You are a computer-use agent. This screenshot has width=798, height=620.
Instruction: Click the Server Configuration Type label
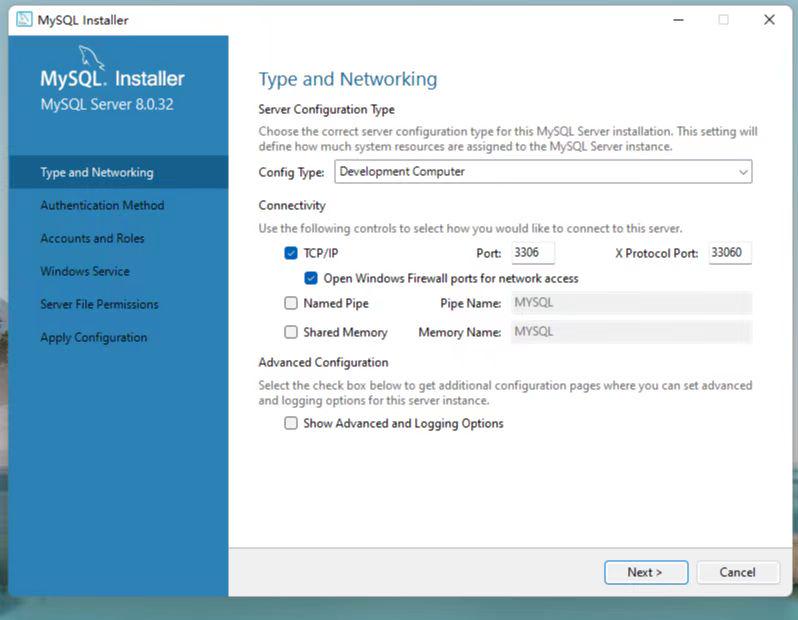(326, 109)
